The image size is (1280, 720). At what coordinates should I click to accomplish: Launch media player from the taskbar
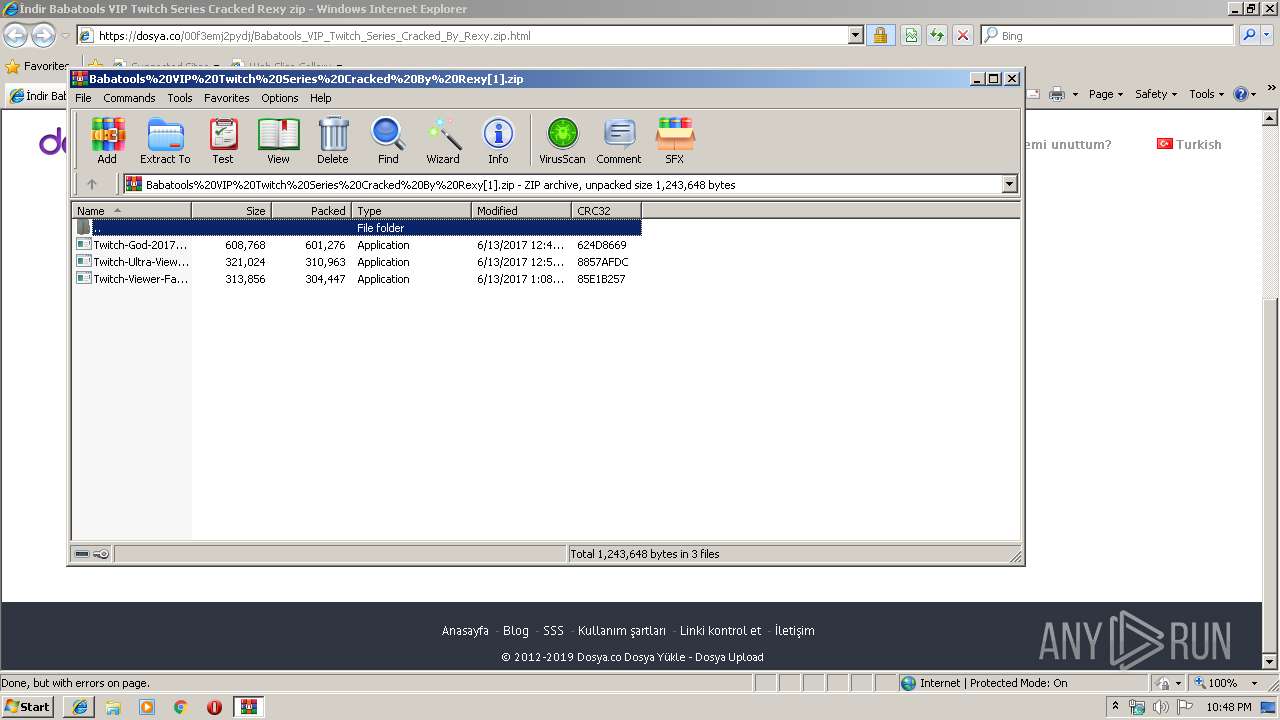[x=147, y=707]
